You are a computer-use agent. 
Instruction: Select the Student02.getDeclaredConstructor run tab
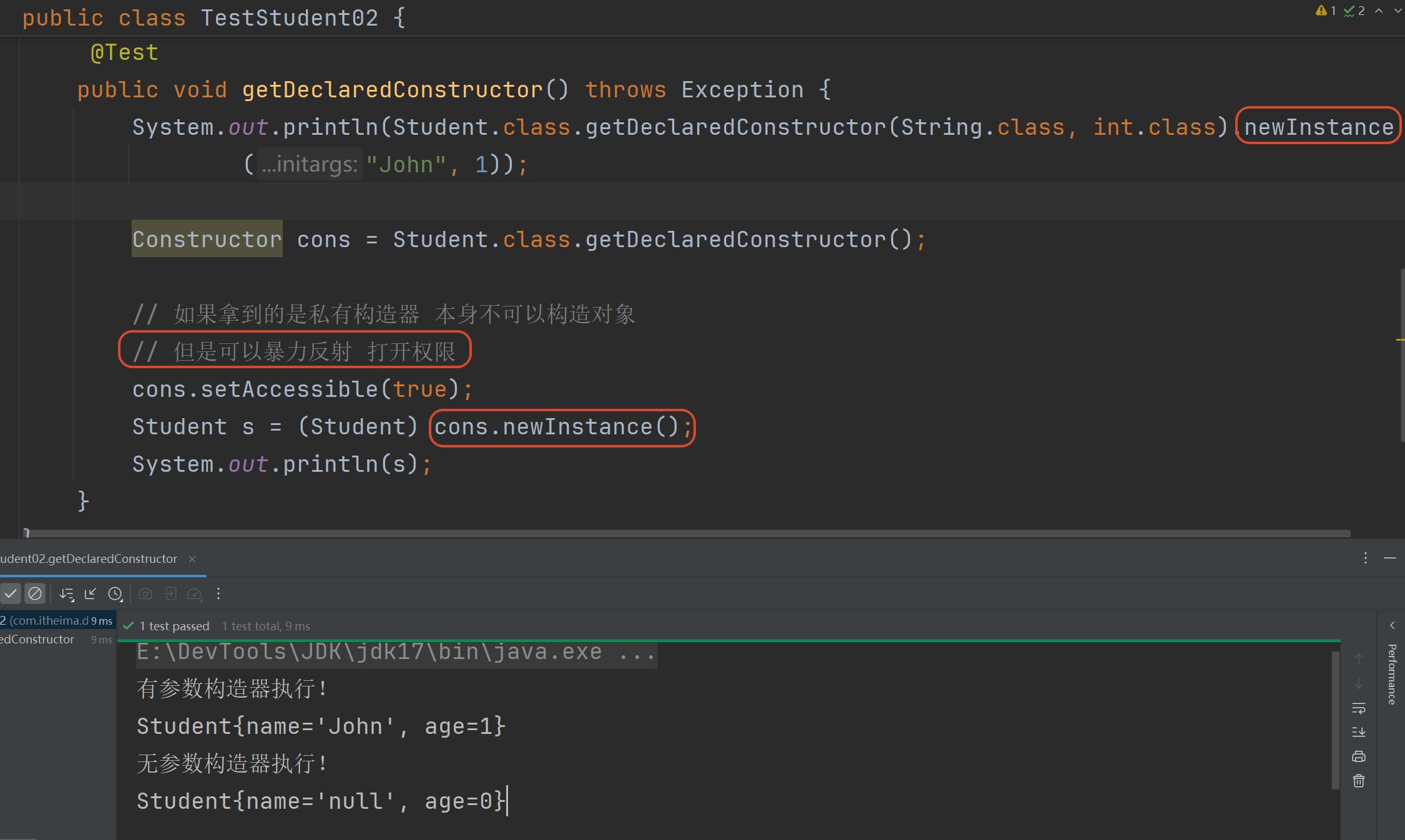pos(89,559)
